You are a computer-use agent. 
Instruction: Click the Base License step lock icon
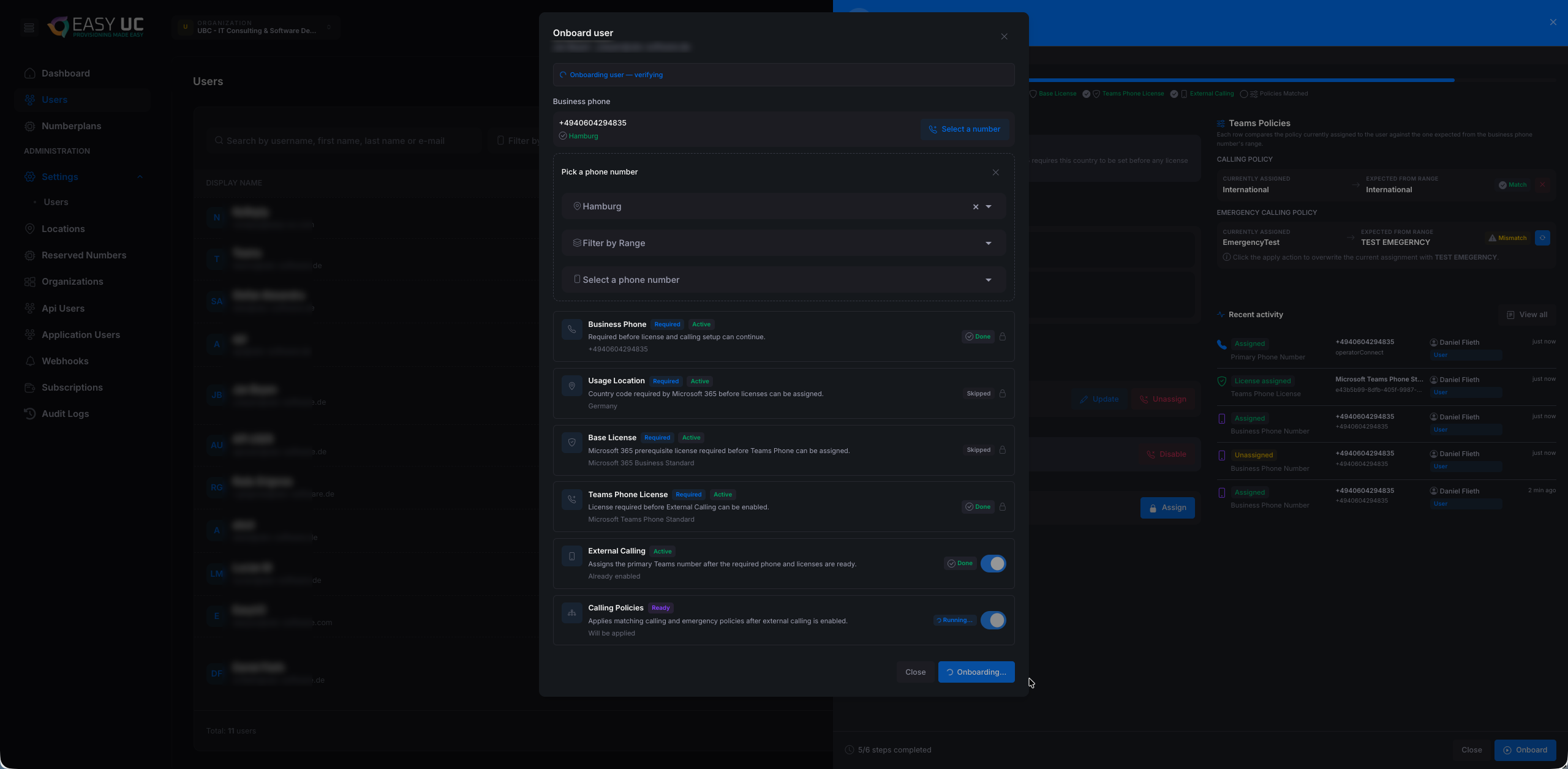point(1003,450)
